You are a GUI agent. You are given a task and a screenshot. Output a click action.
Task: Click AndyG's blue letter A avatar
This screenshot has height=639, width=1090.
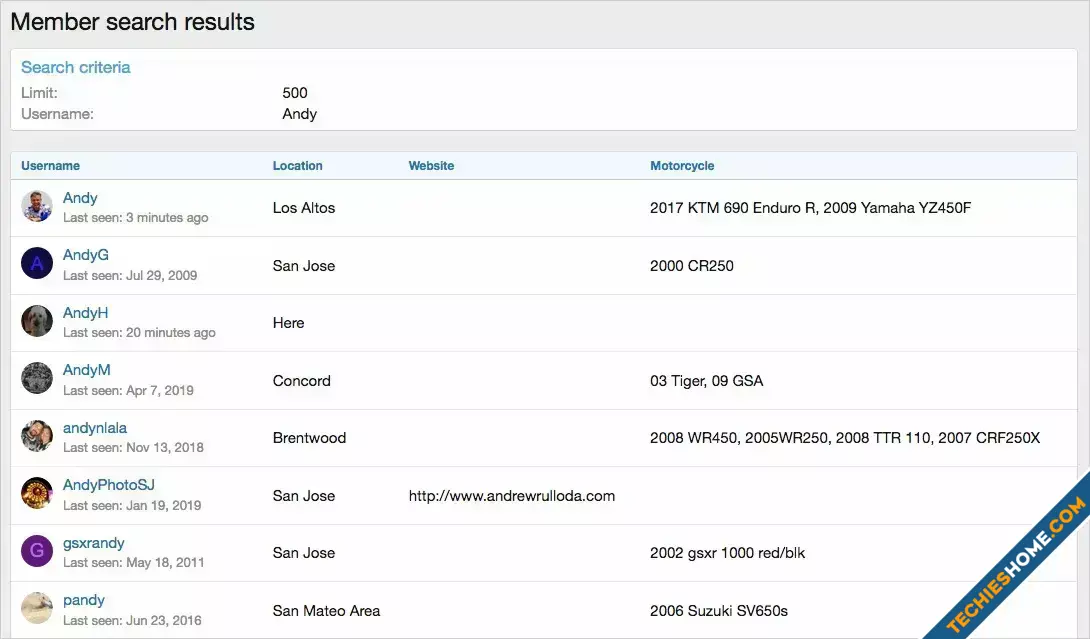click(x=37, y=264)
